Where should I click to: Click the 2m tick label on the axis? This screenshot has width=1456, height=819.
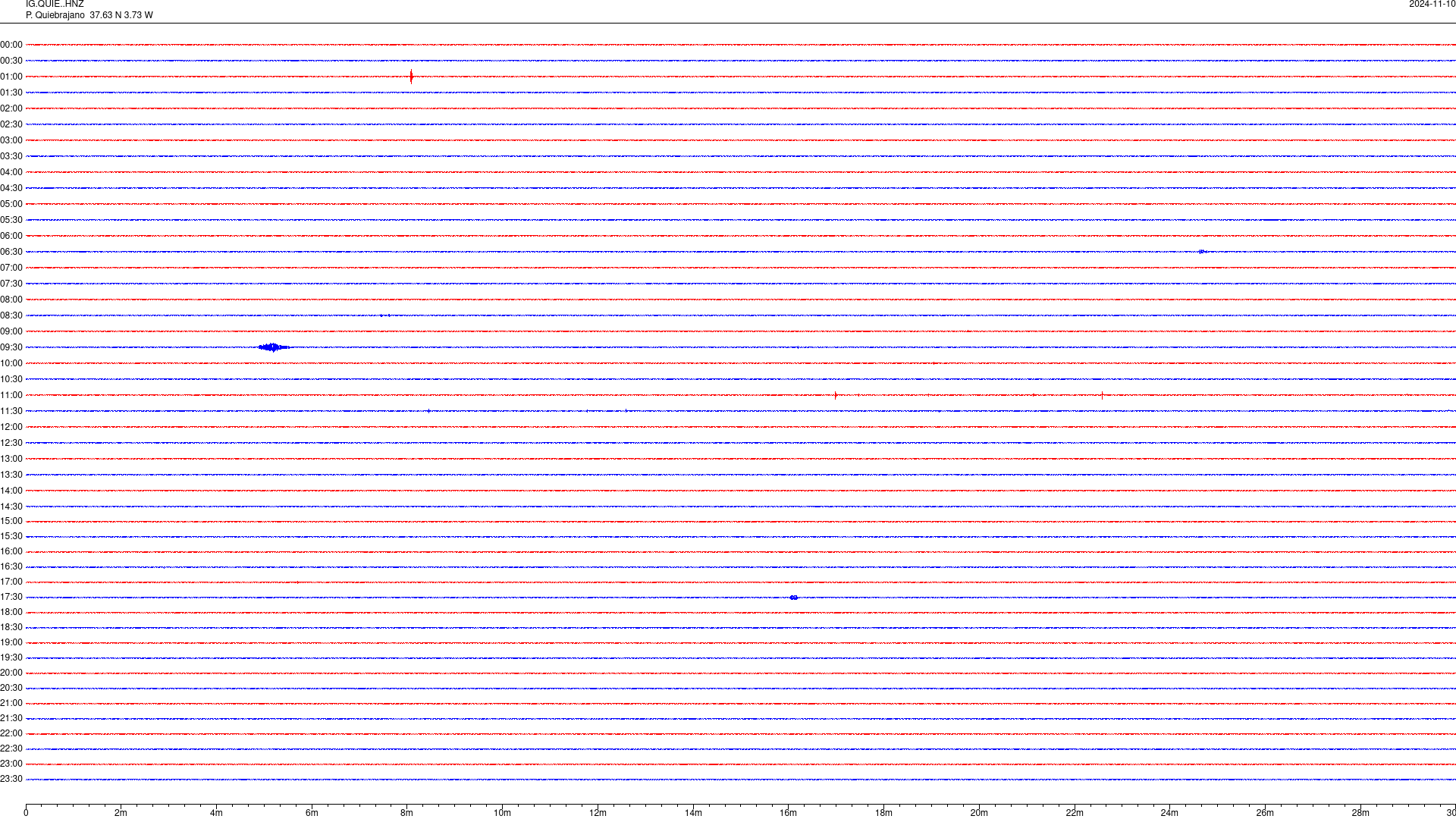click(x=121, y=813)
